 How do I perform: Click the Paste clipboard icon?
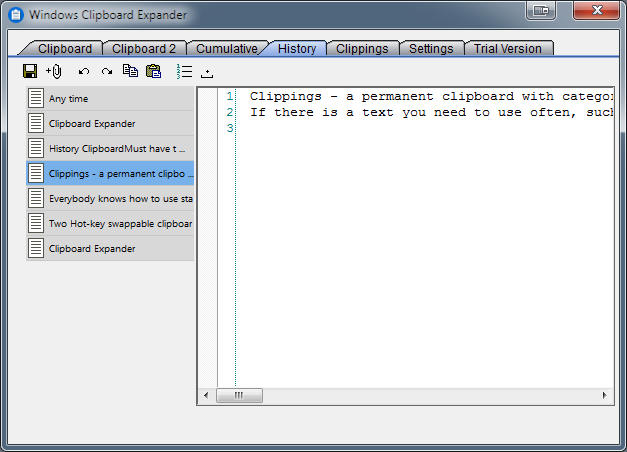pyautogui.click(x=154, y=71)
